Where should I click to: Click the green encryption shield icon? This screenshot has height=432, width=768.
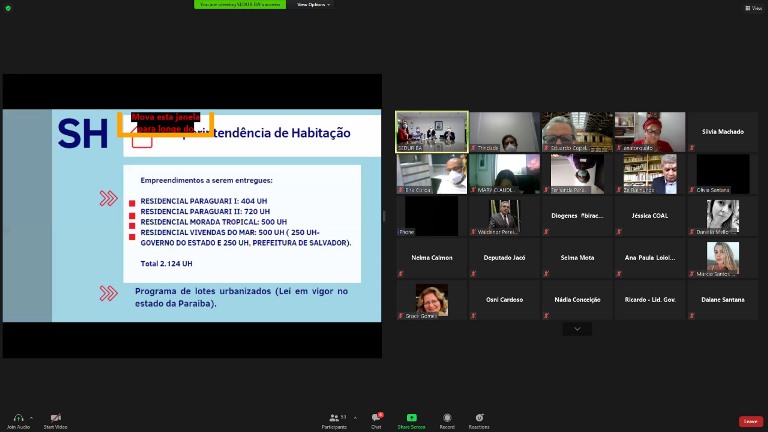tap(8, 8)
